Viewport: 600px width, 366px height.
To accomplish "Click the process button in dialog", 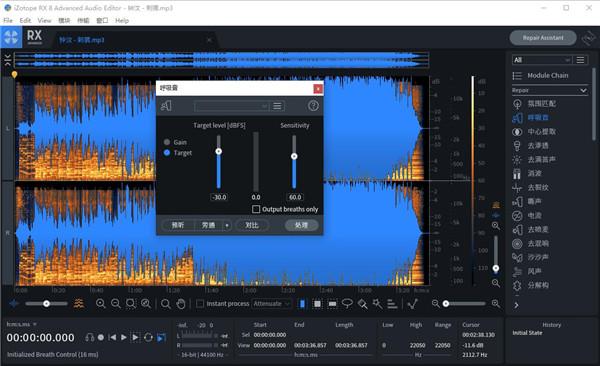I will click(x=302, y=225).
